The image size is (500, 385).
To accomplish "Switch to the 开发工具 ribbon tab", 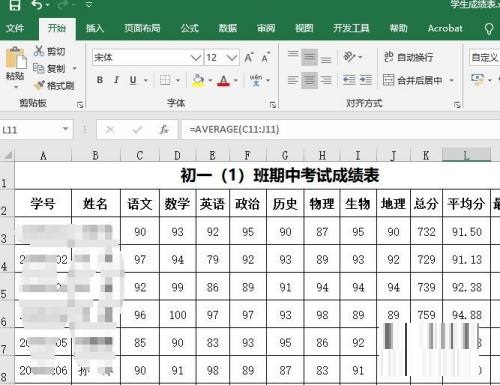I will (351, 28).
